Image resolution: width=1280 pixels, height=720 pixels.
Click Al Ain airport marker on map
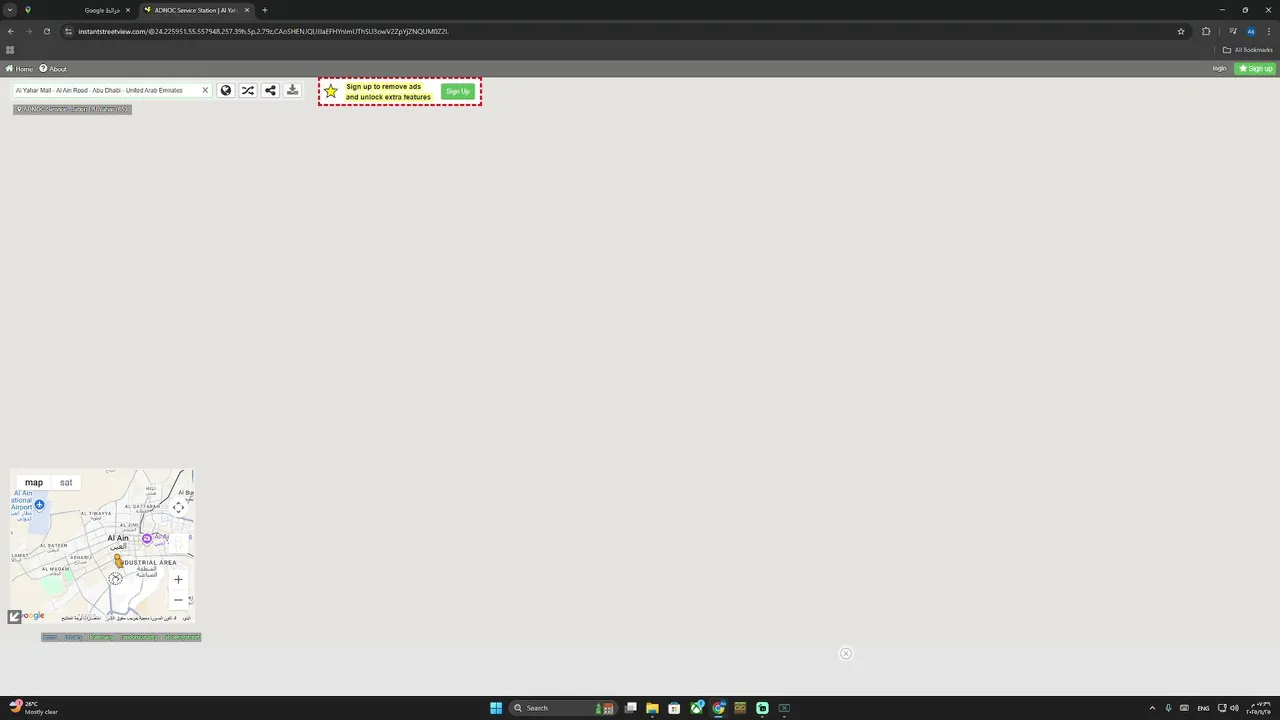[x=39, y=505]
